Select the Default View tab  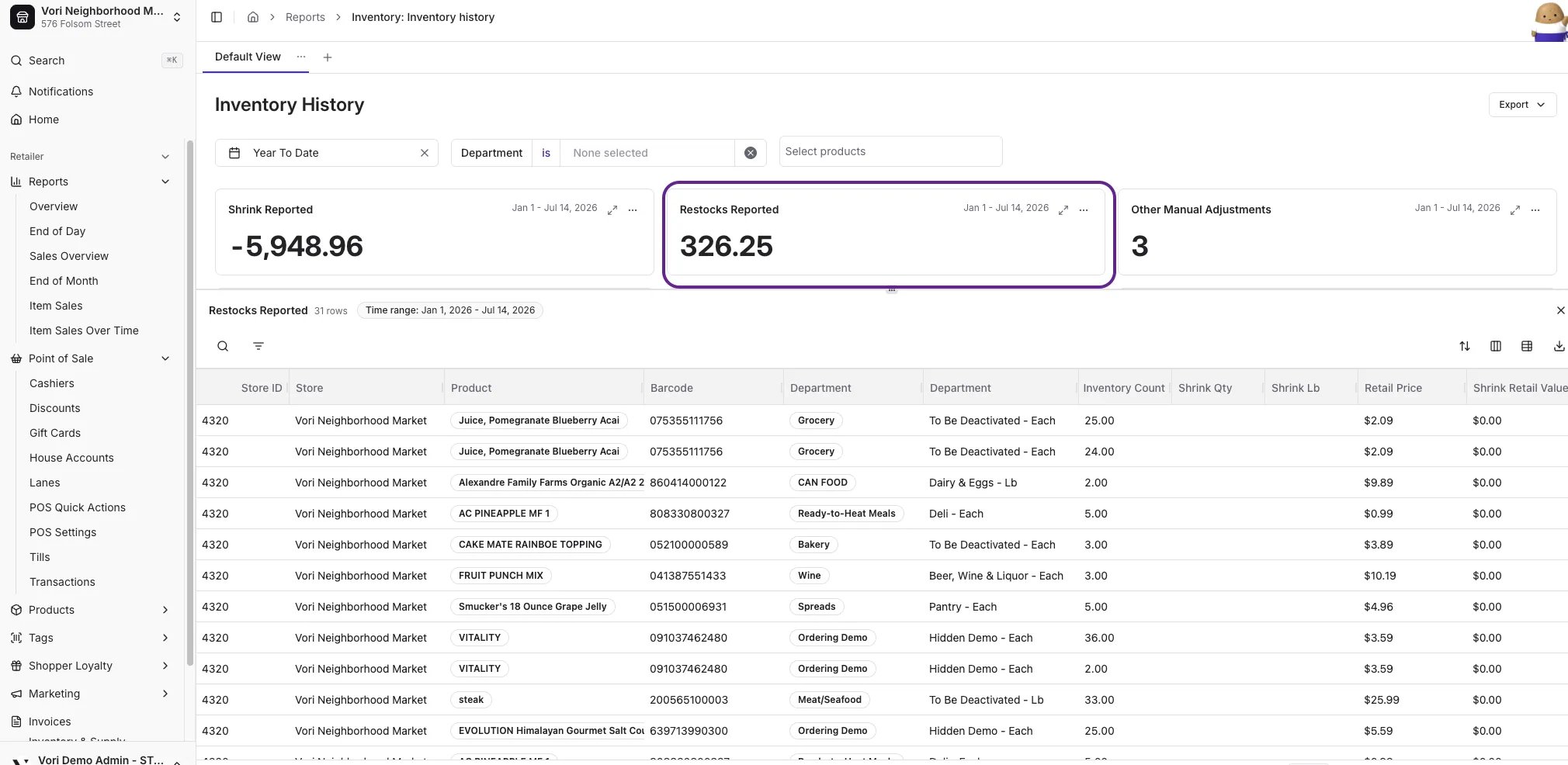[x=248, y=57]
